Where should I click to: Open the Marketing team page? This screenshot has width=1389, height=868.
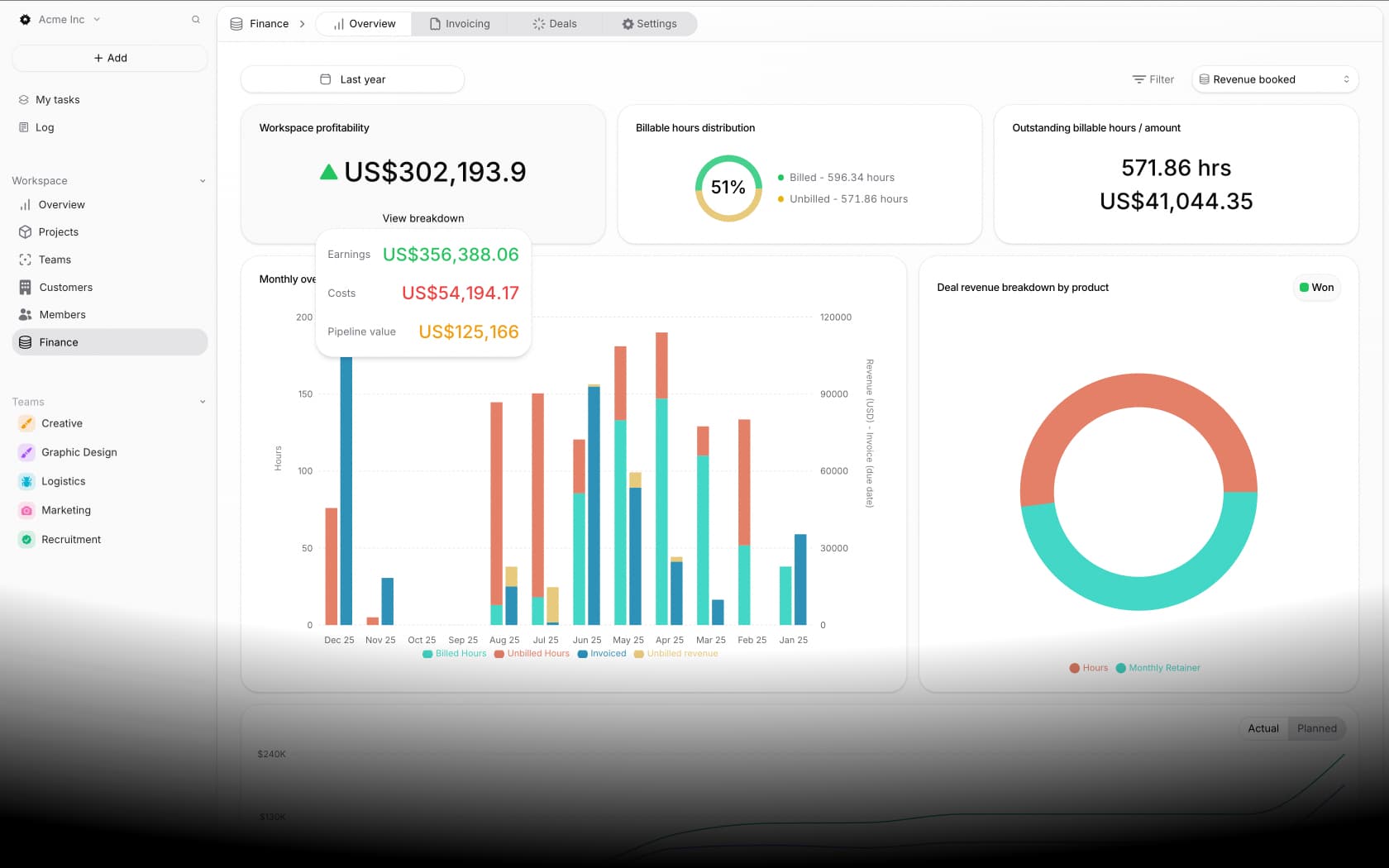[x=110, y=510]
